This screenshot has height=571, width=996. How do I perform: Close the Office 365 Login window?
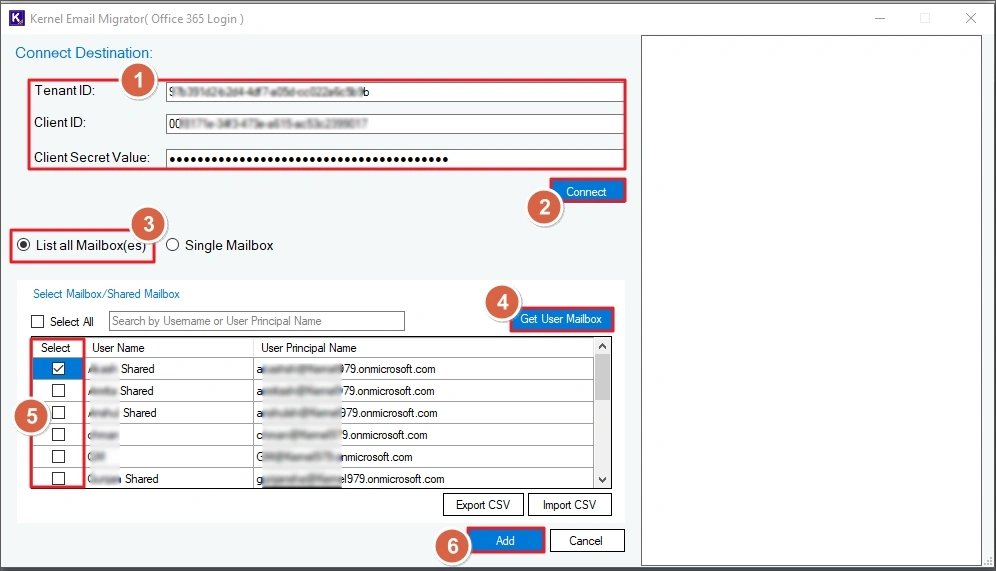[x=971, y=18]
